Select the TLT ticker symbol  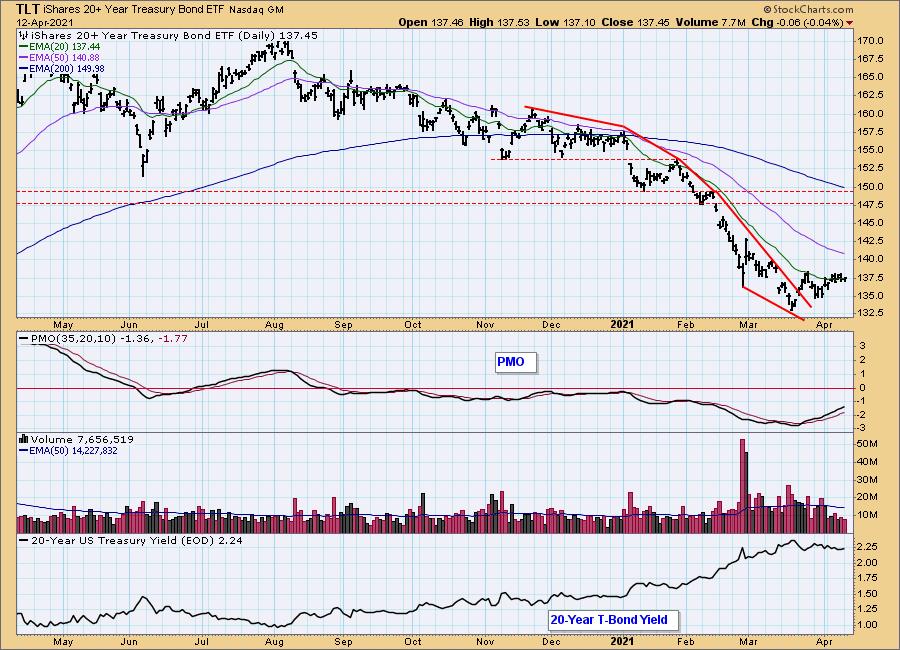[29, 9]
